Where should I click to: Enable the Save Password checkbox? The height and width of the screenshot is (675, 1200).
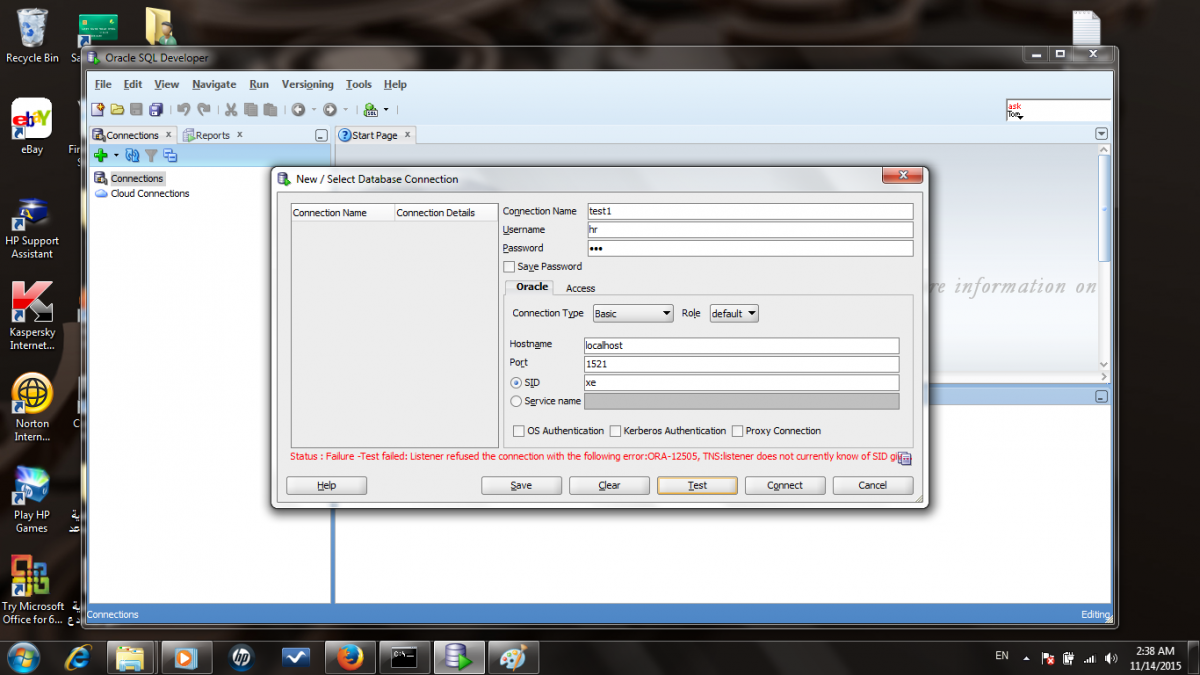[x=510, y=267]
